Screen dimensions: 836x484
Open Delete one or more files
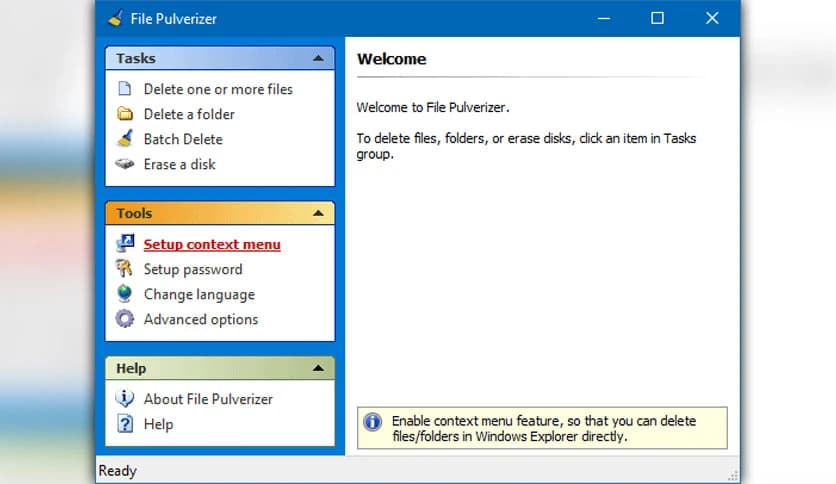pos(218,89)
